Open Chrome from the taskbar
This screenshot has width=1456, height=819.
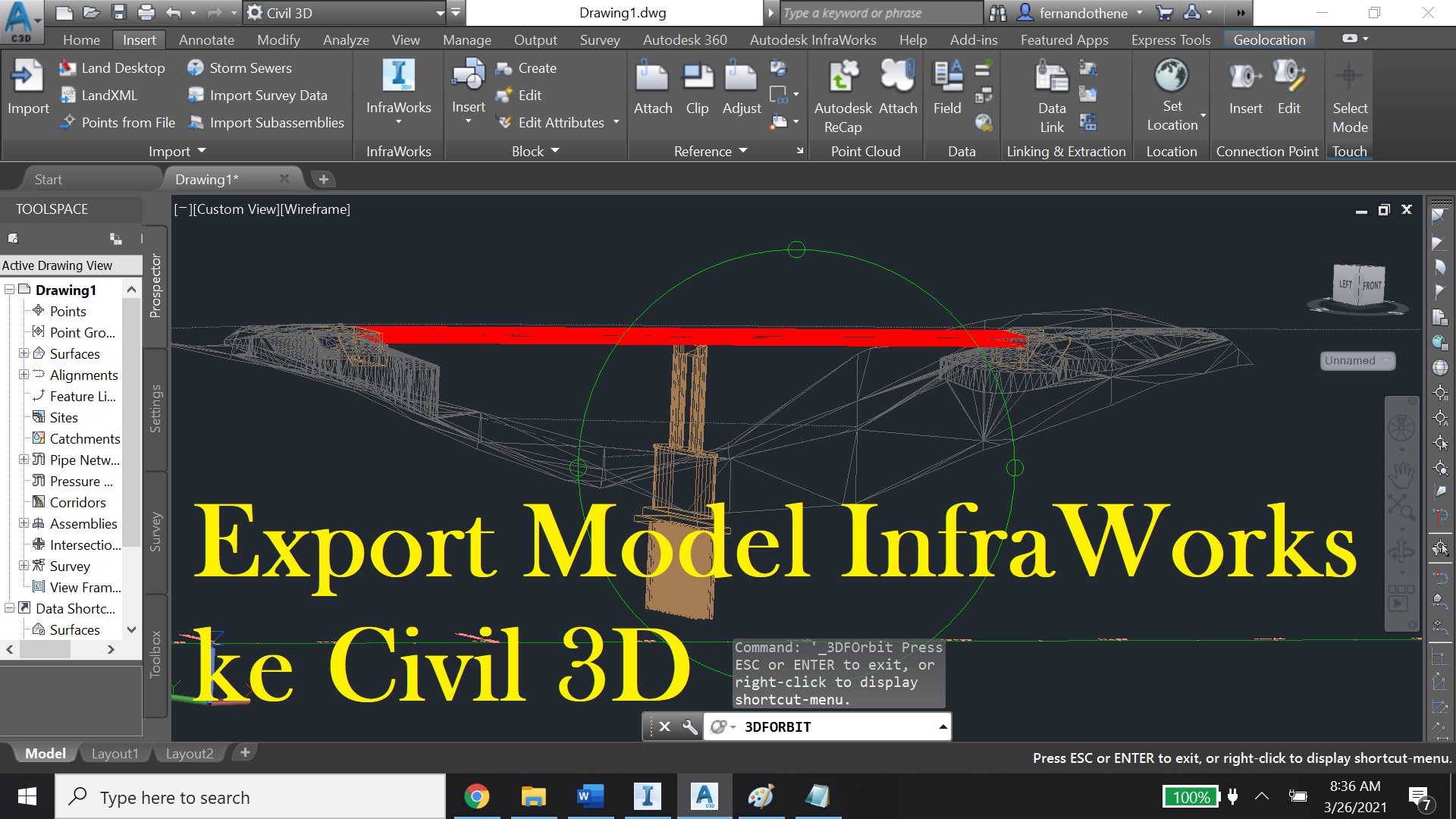pos(477,796)
